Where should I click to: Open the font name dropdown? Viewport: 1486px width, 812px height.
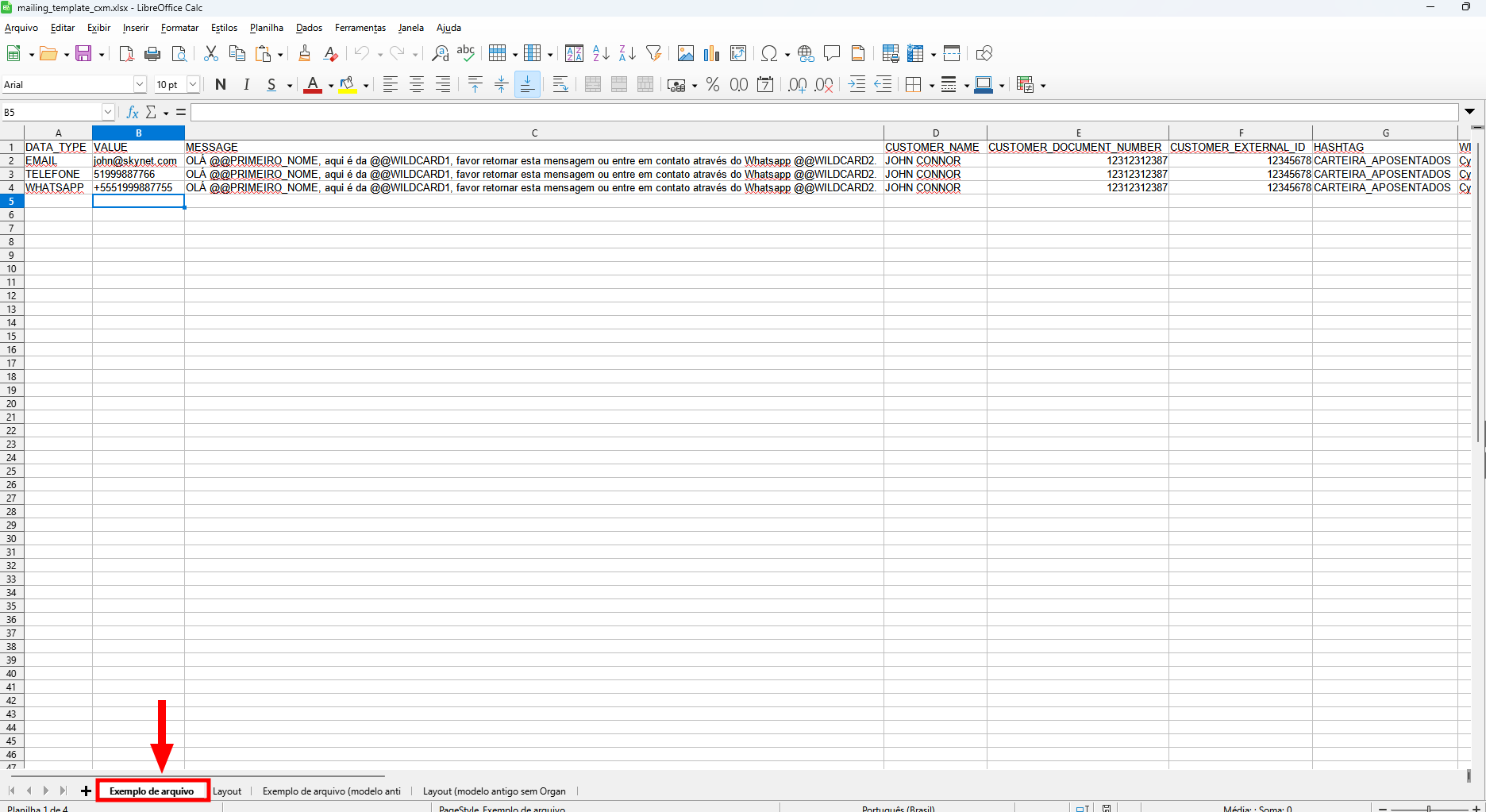(140, 84)
